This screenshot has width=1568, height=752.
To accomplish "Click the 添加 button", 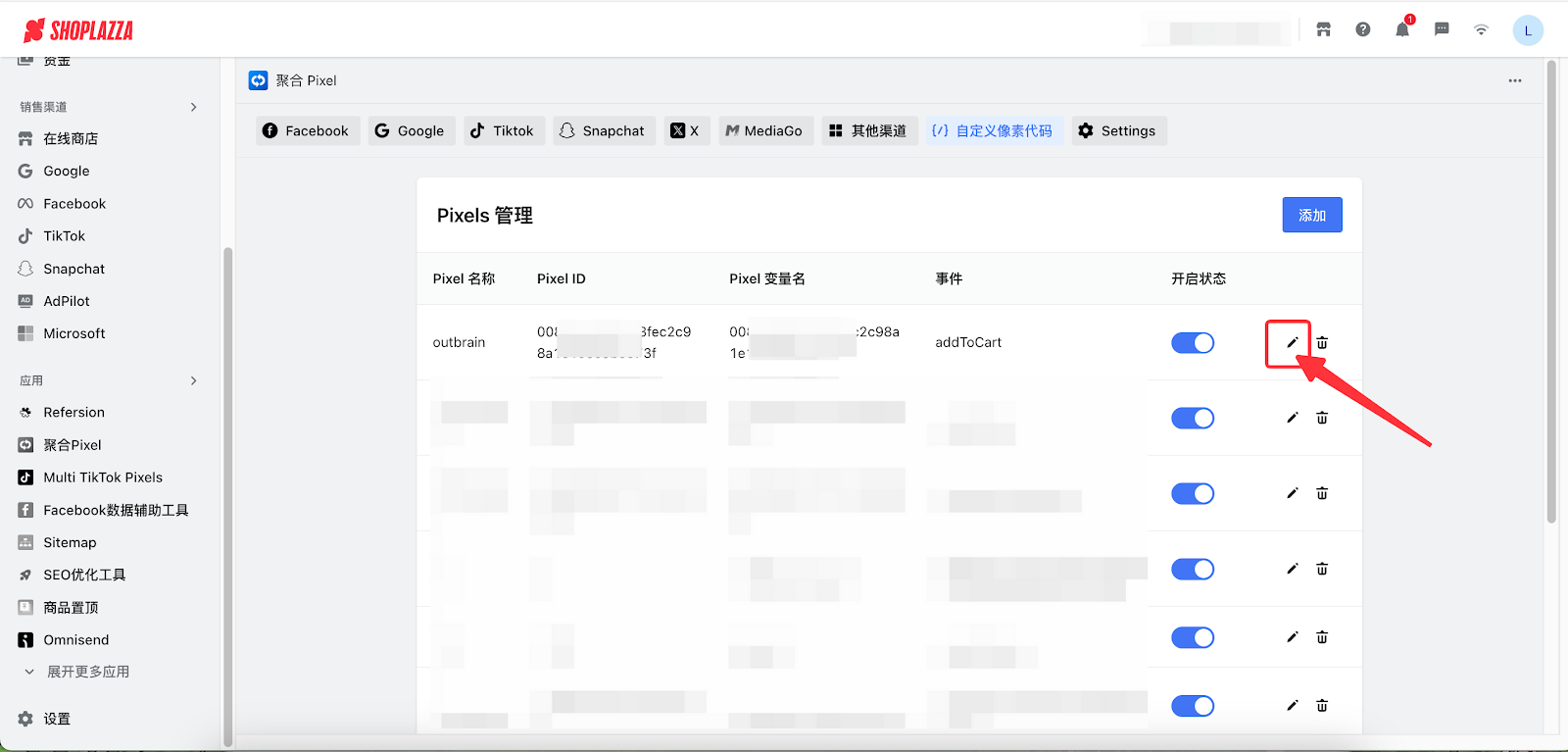I will pyautogui.click(x=1311, y=215).
